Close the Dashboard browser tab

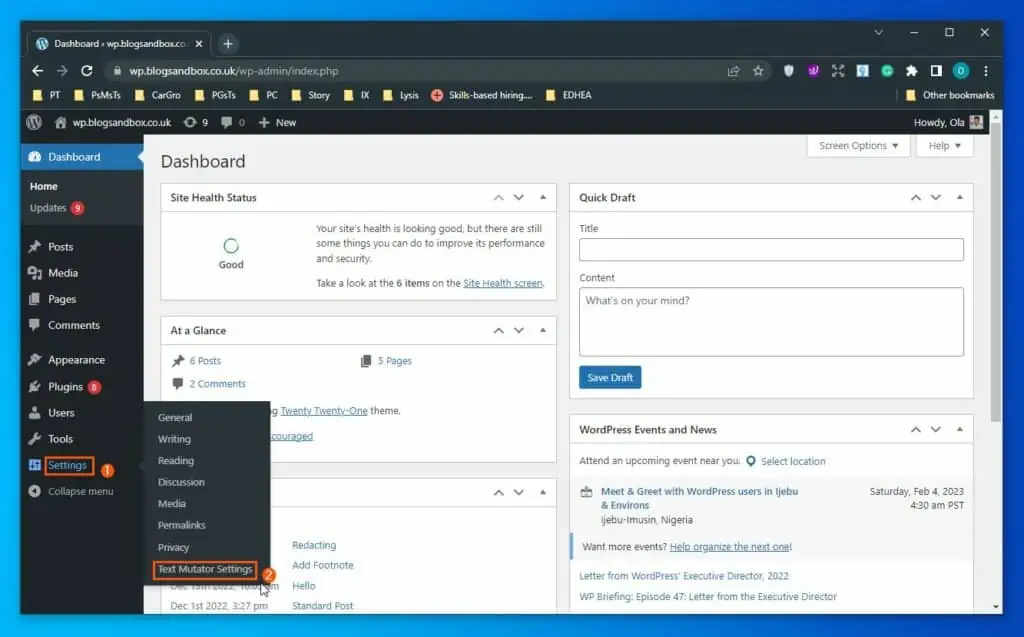[199, 44]
